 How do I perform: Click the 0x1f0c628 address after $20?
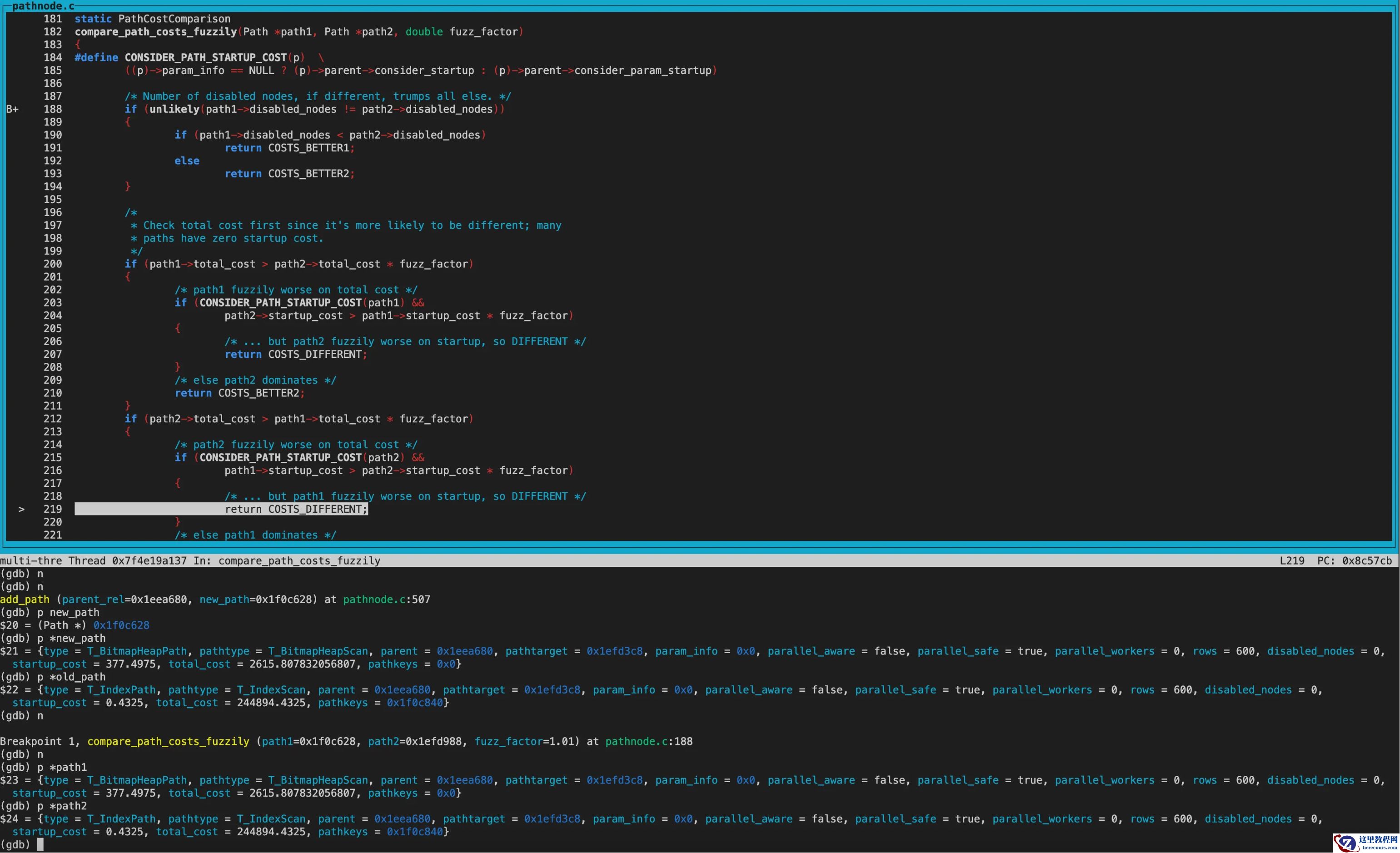[121, 625]
